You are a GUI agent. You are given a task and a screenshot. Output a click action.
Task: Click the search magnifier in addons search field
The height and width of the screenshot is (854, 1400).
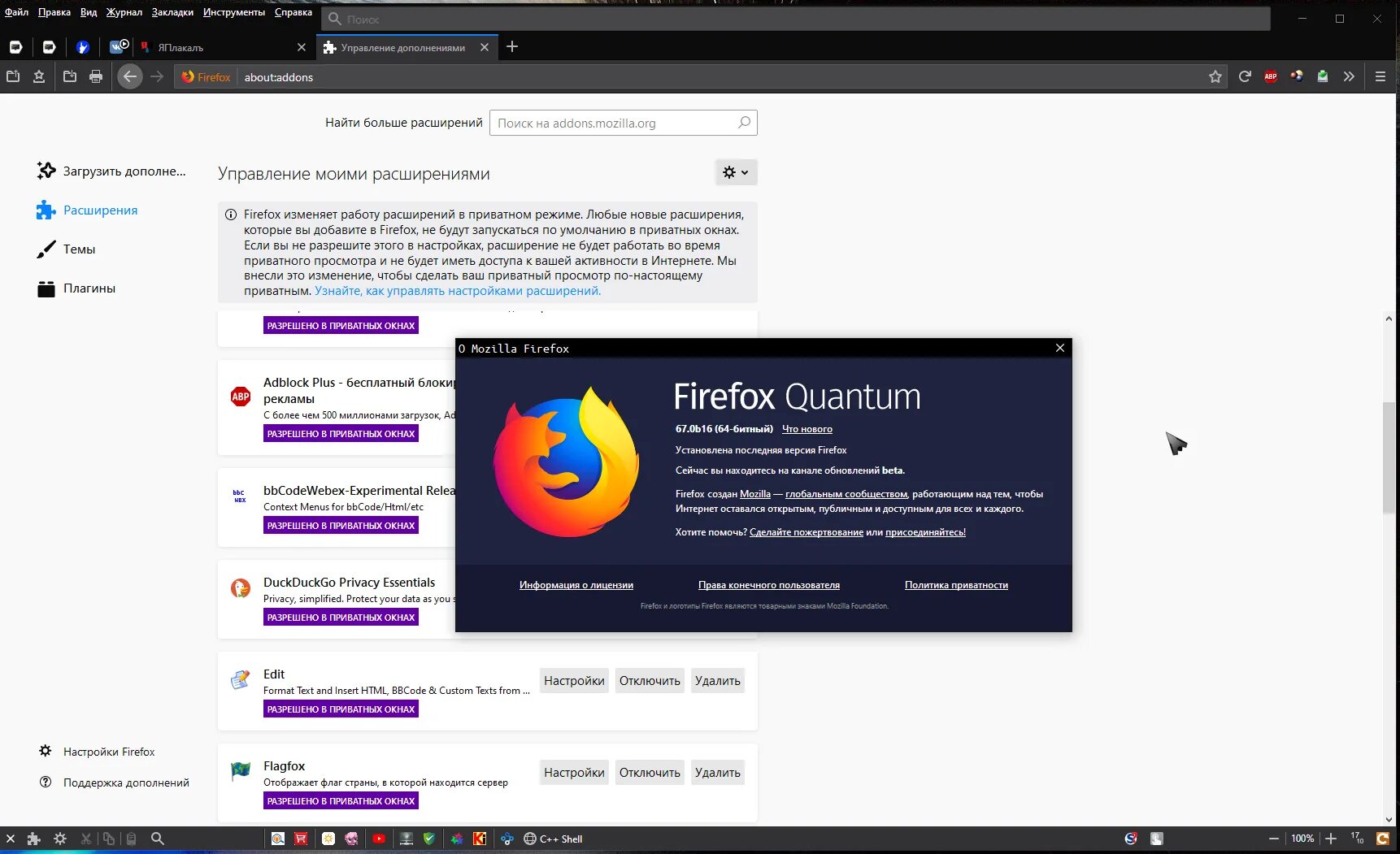(744, 123)
